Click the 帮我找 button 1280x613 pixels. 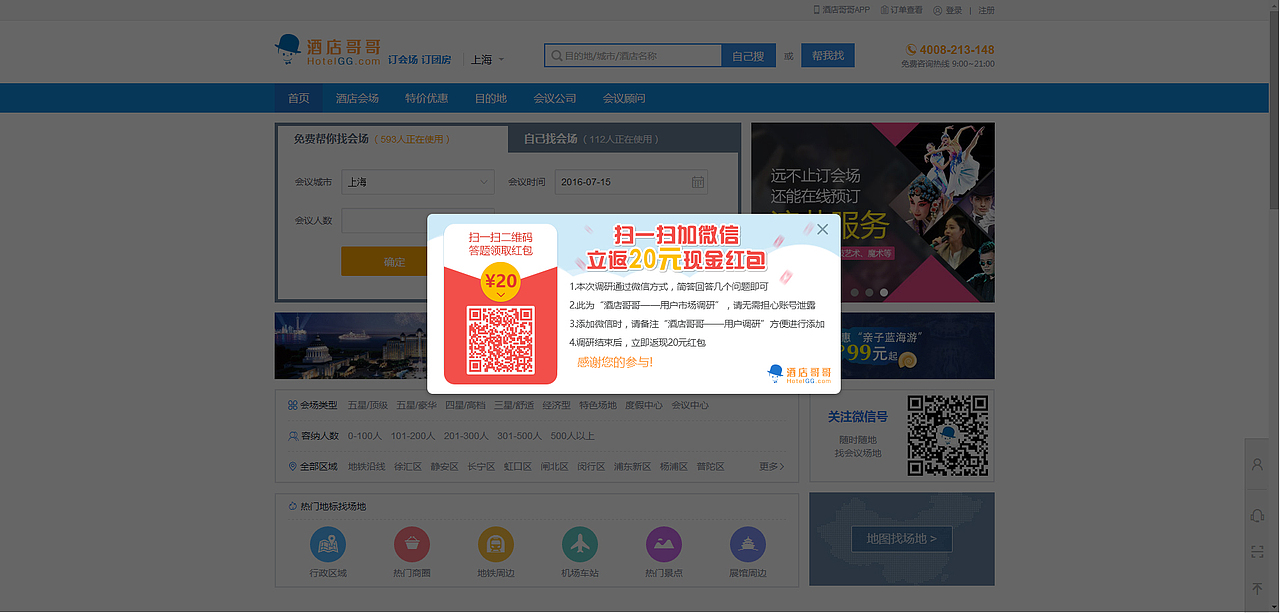tap(828, 56)
